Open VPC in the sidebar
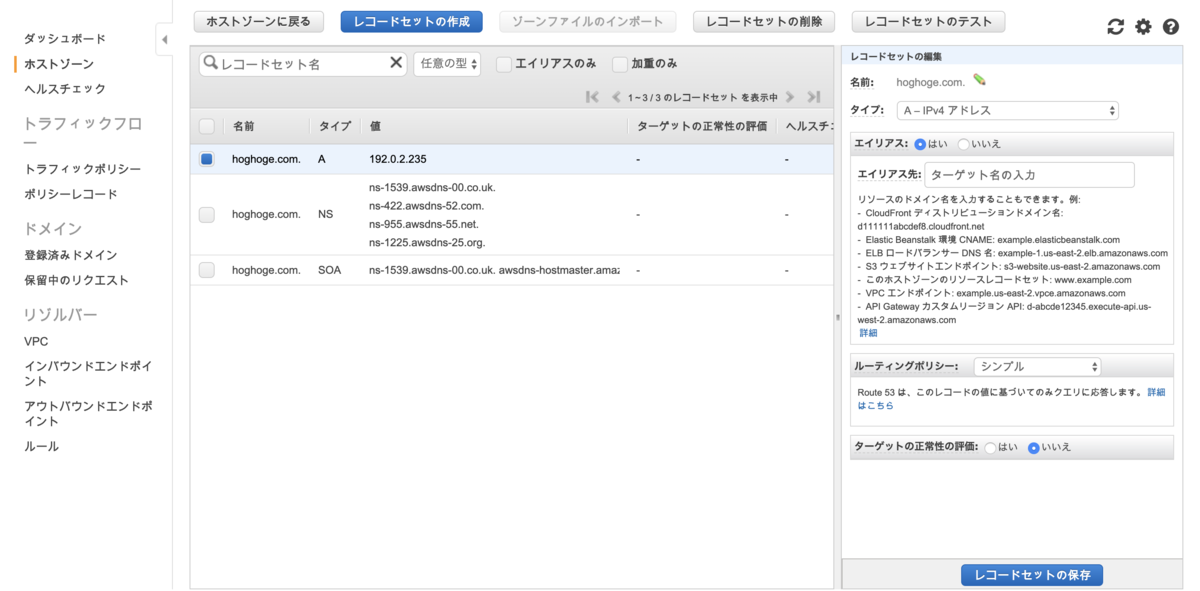 point(36,342)
